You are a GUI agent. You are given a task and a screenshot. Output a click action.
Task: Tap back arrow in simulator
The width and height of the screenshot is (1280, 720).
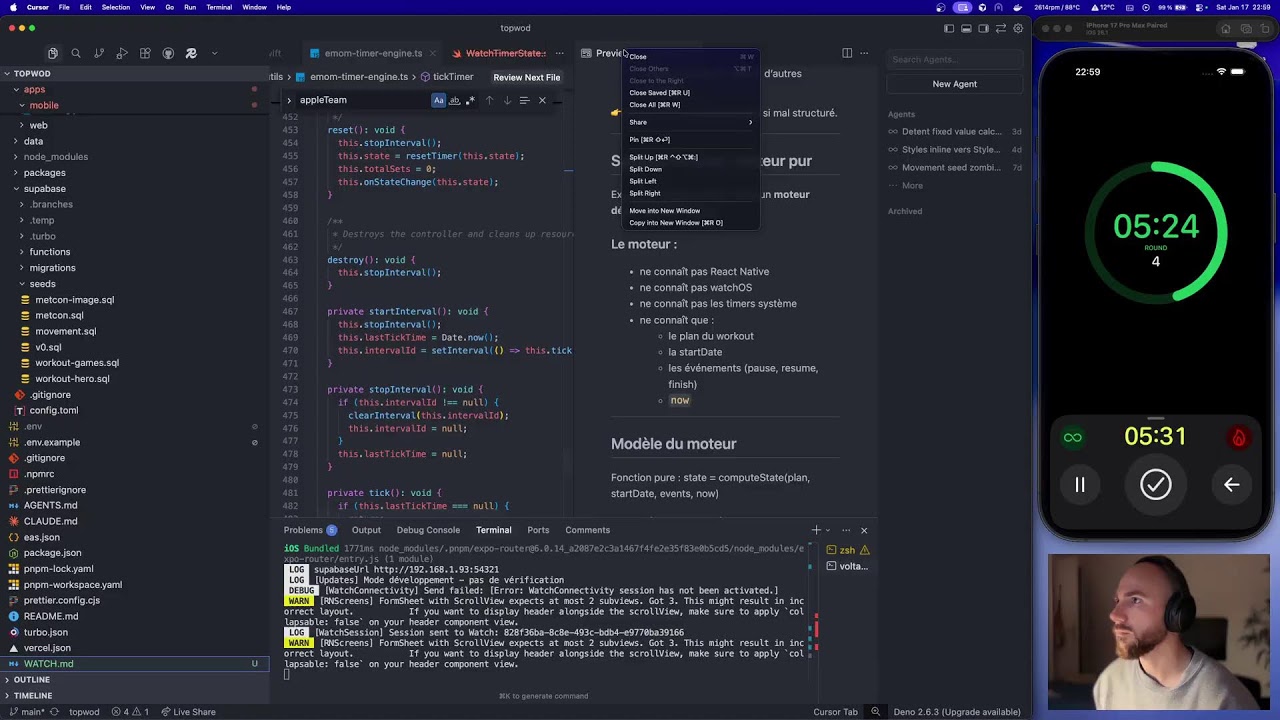1232,485
